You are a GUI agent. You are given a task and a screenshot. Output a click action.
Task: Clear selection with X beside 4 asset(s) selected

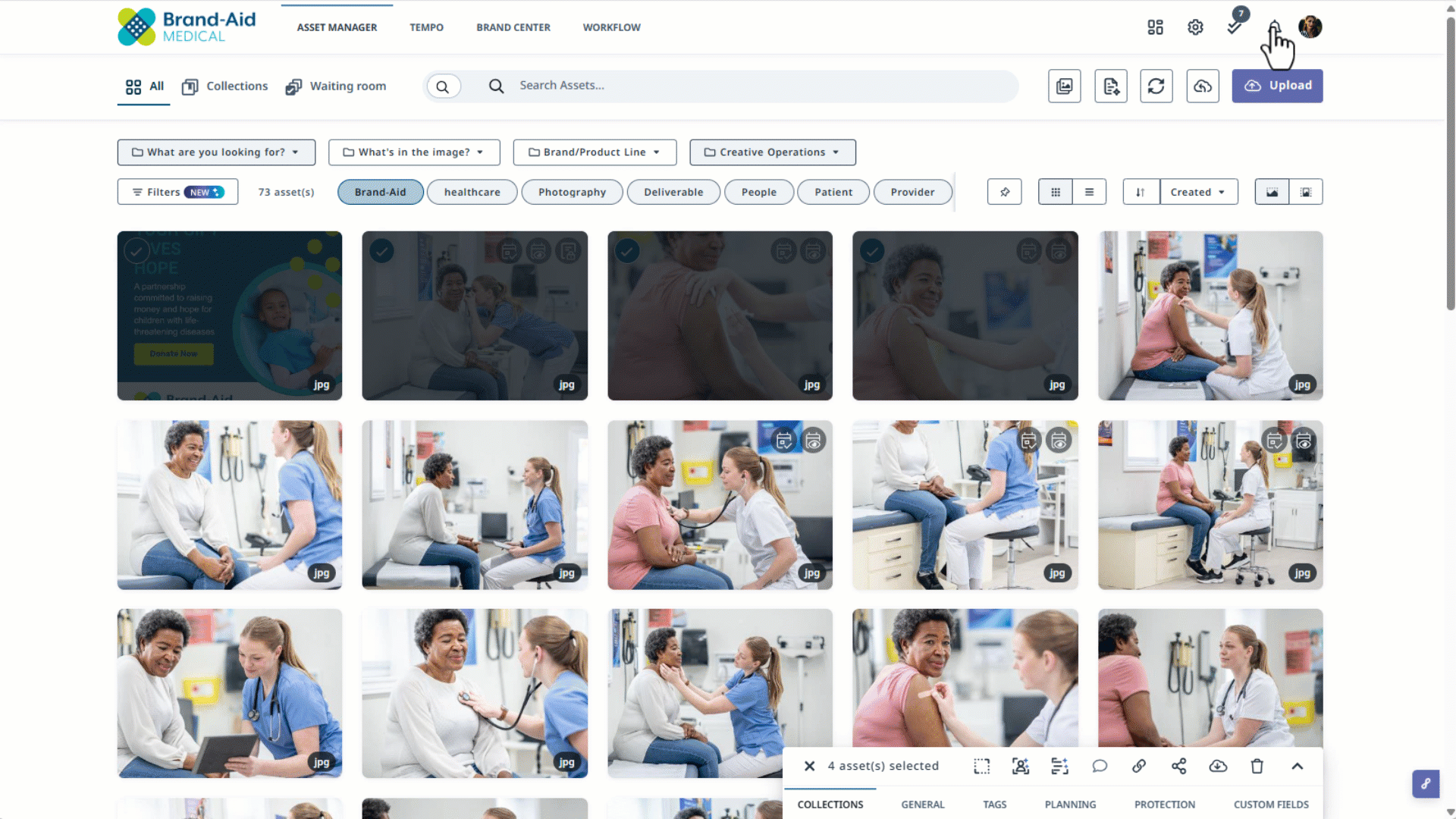tap(810, 766)
